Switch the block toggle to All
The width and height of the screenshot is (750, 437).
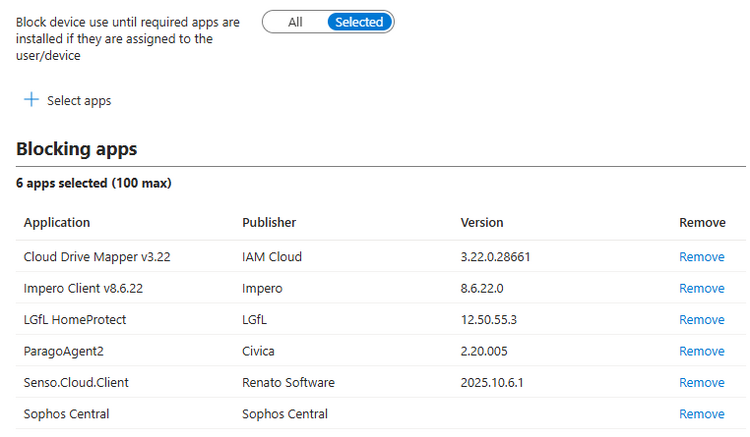click(295, 22)
